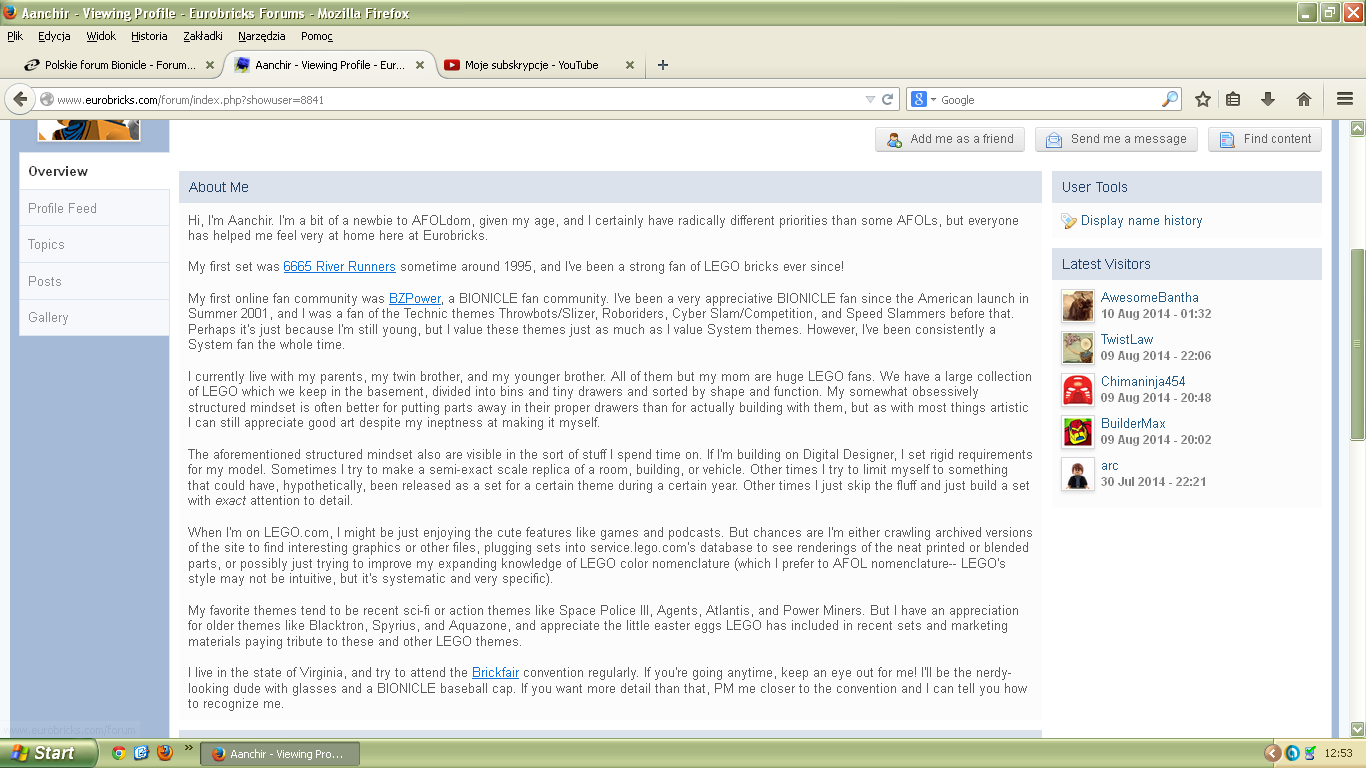Select the Aanchir Viewing Profile browser tab
This screenshot has height=768, width=1366.
[329, 65]
